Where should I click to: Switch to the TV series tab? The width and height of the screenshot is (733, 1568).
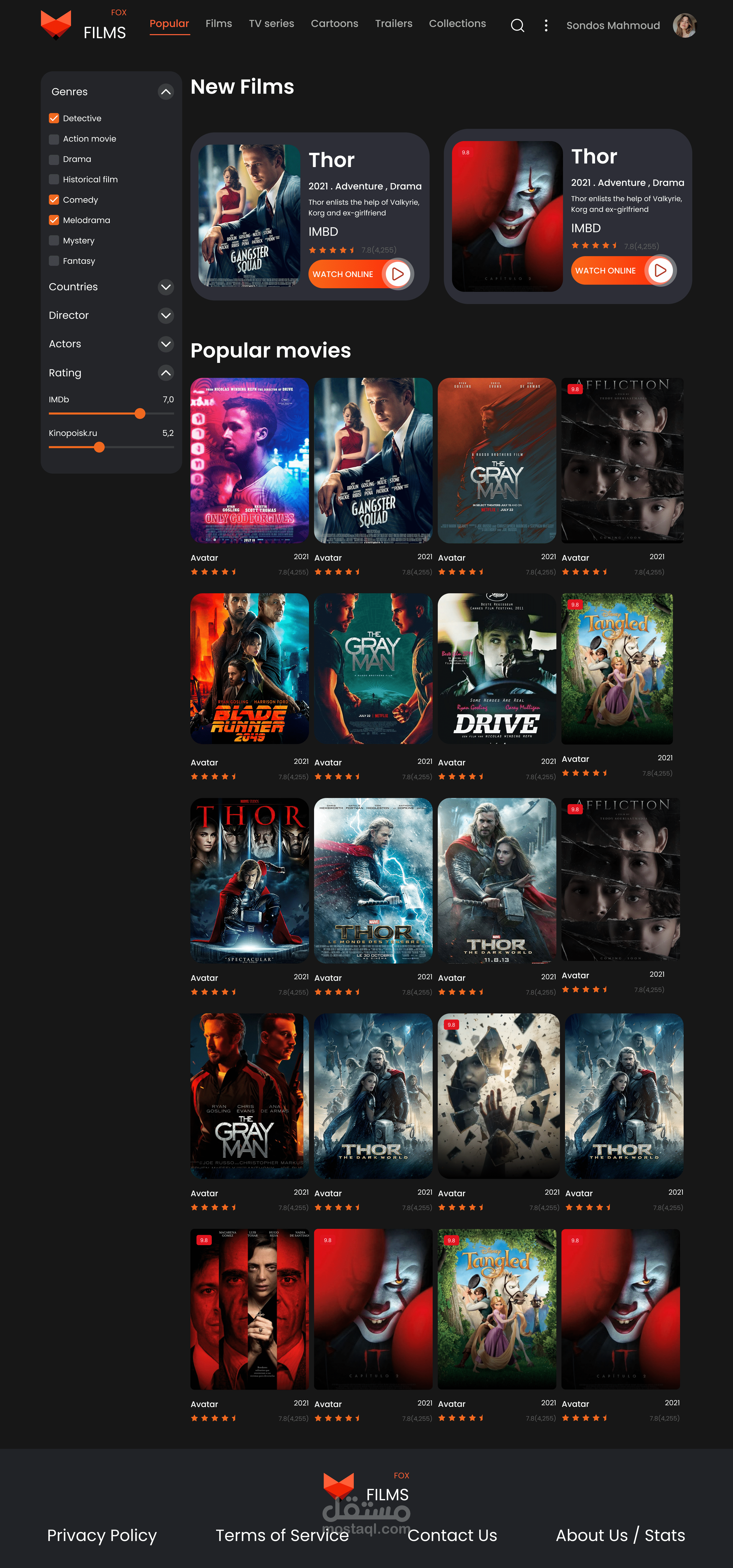[271, 24]
